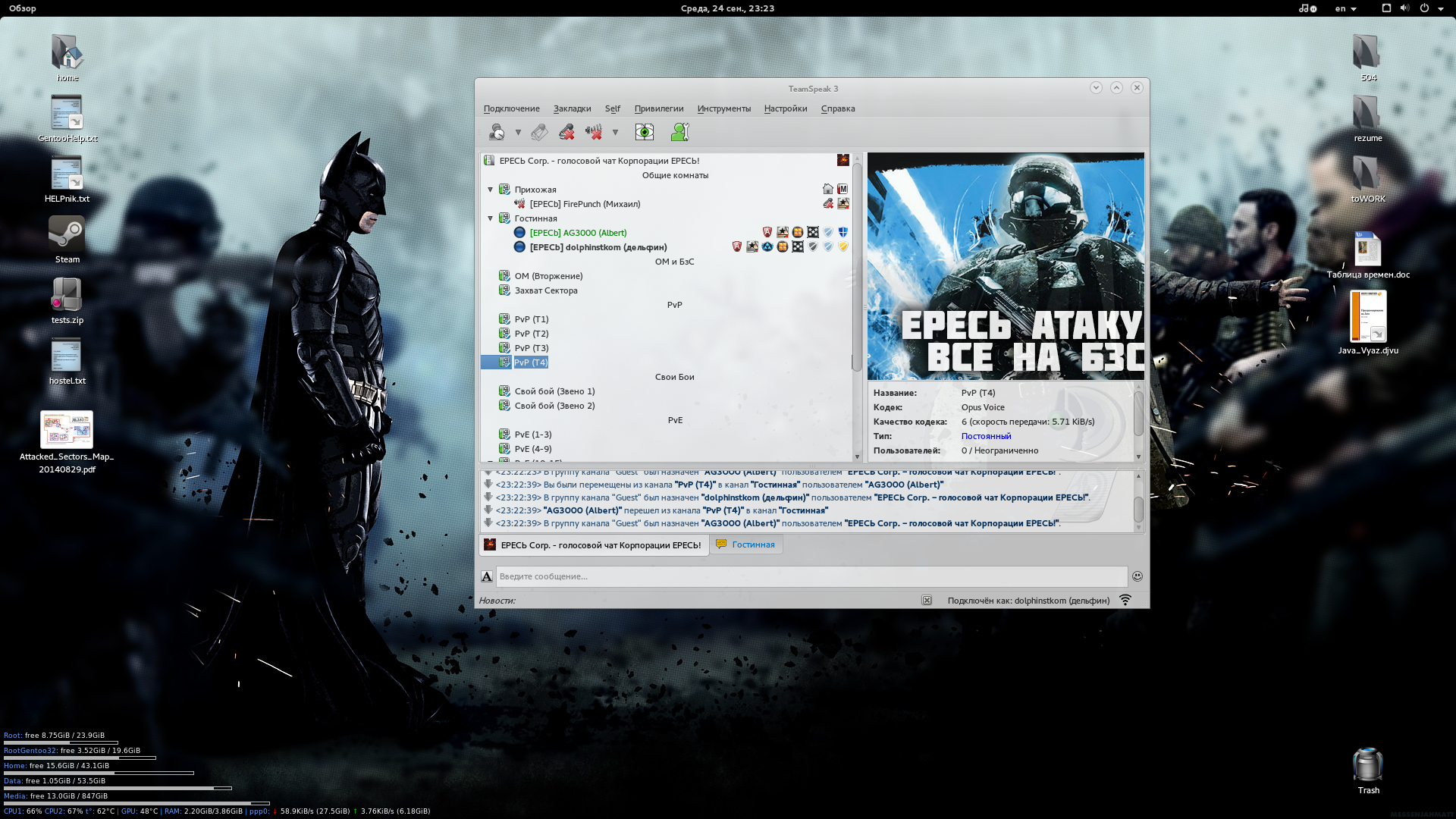Toggle the Mute Microphone toolbar icon
This screenshot has width=1456, height=819.
click(x=566, y=132)
